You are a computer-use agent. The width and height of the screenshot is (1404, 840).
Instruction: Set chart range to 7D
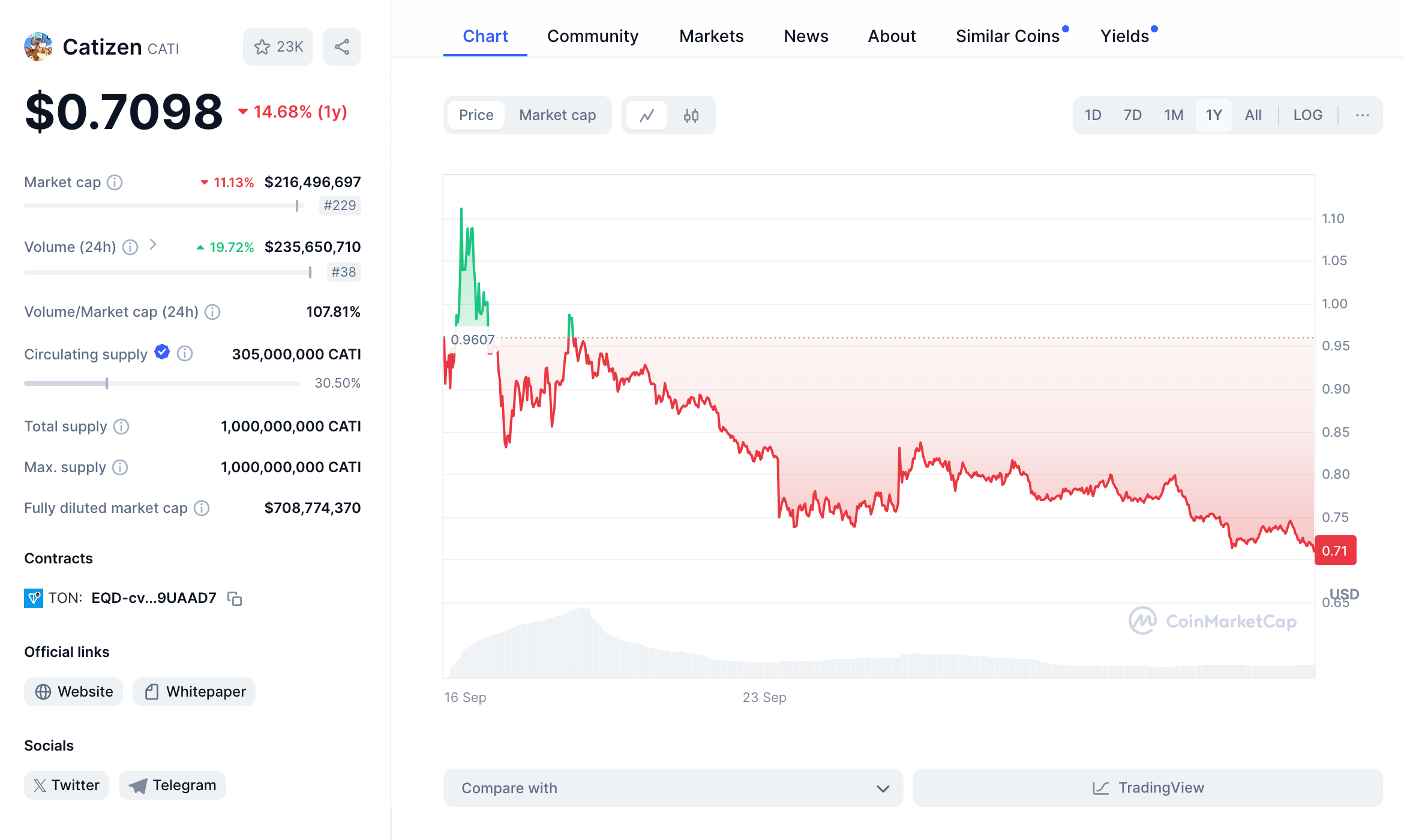pos(1133,115)
